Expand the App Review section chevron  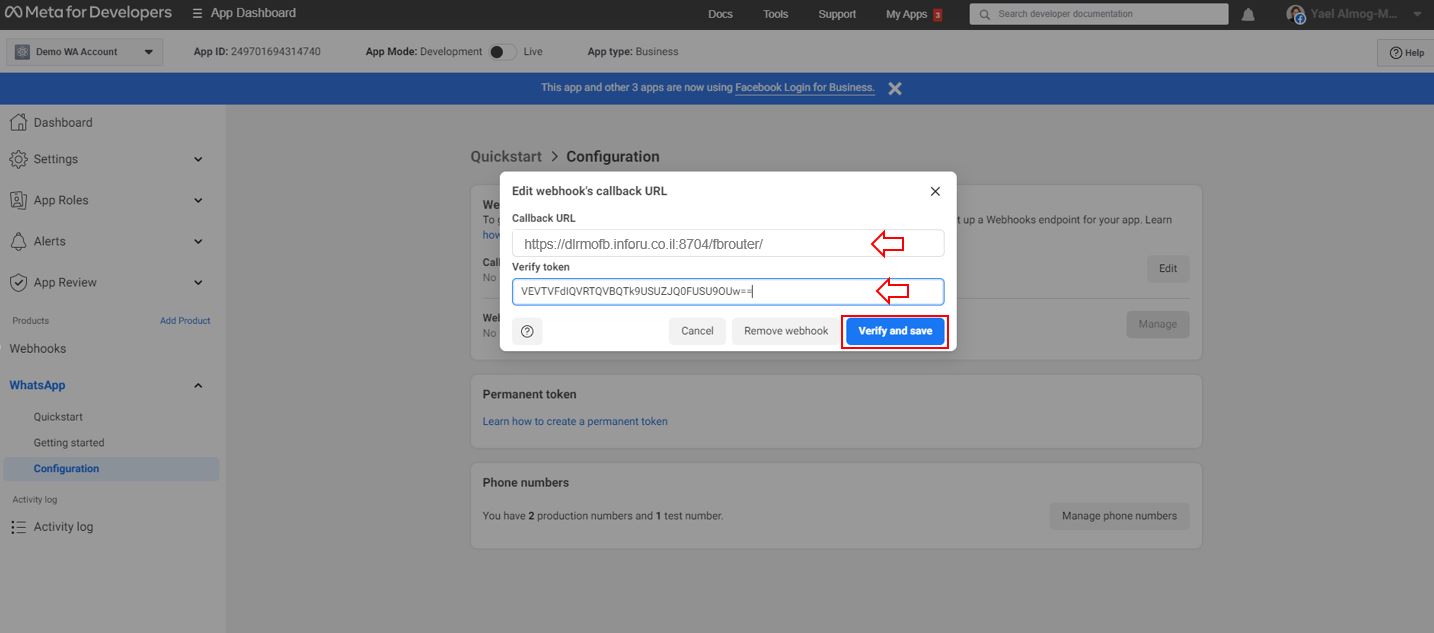[198, 282]
